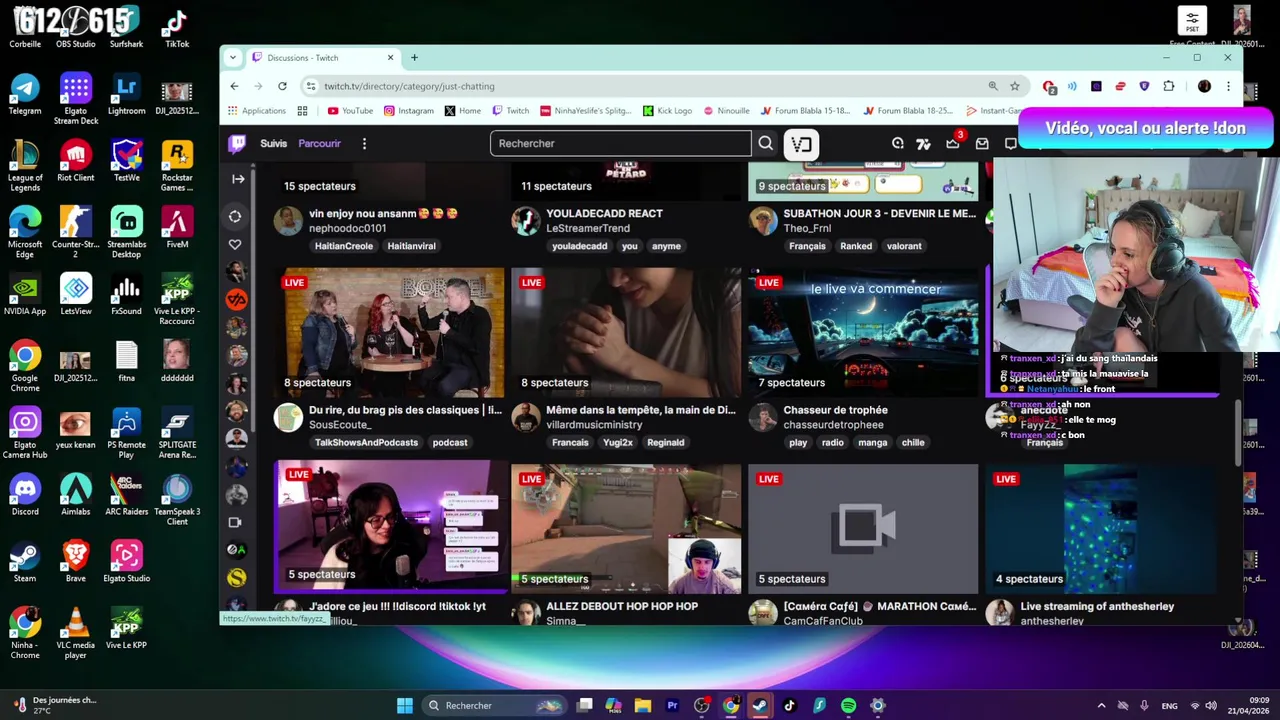Go back in browser history

point(234,86)
